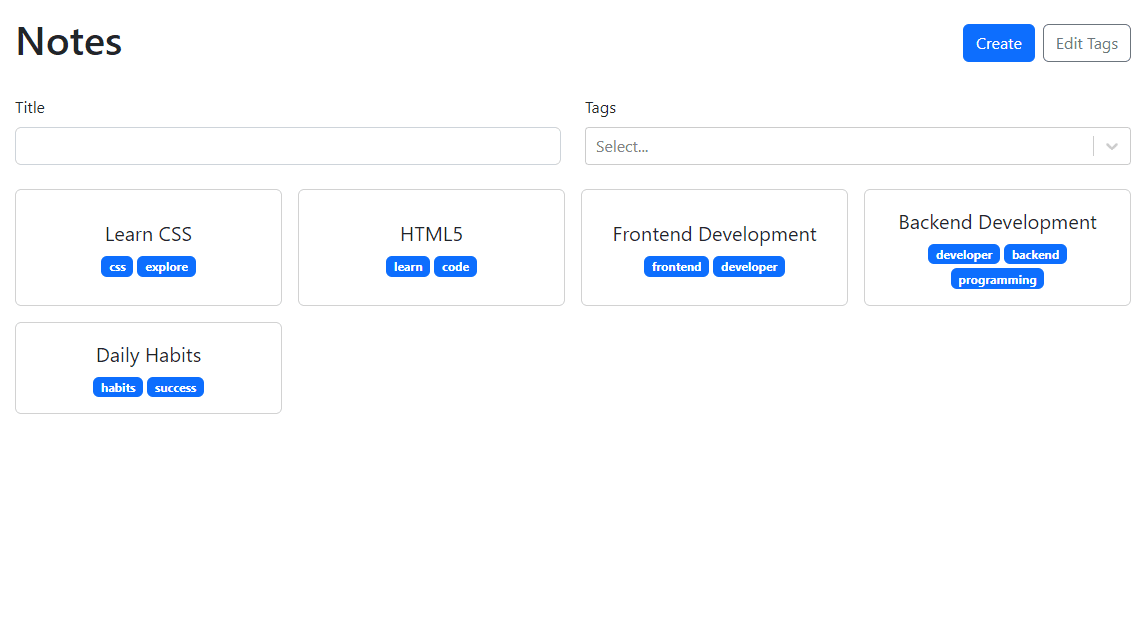Click the backend tag badge
The height and width of the screenshot is (643, 1143).
(1035, 255)
